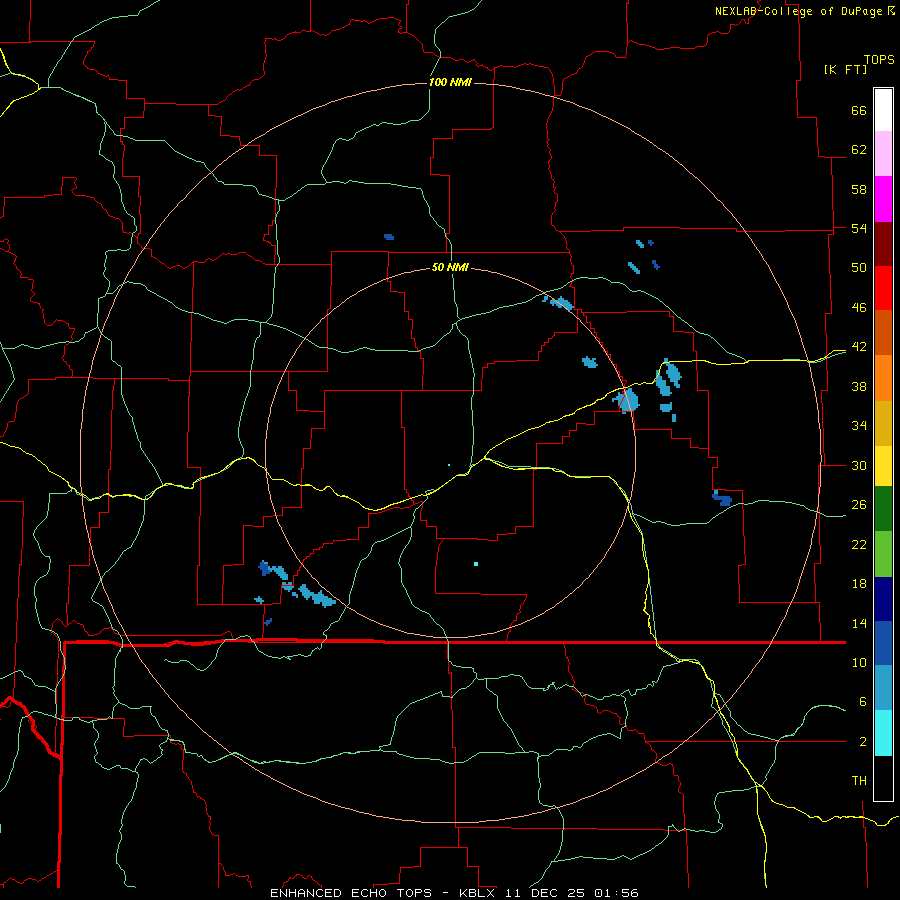
Task: Click the light pink 62 legend swatch
Action: pyautogui.click(x=883, y=154)
